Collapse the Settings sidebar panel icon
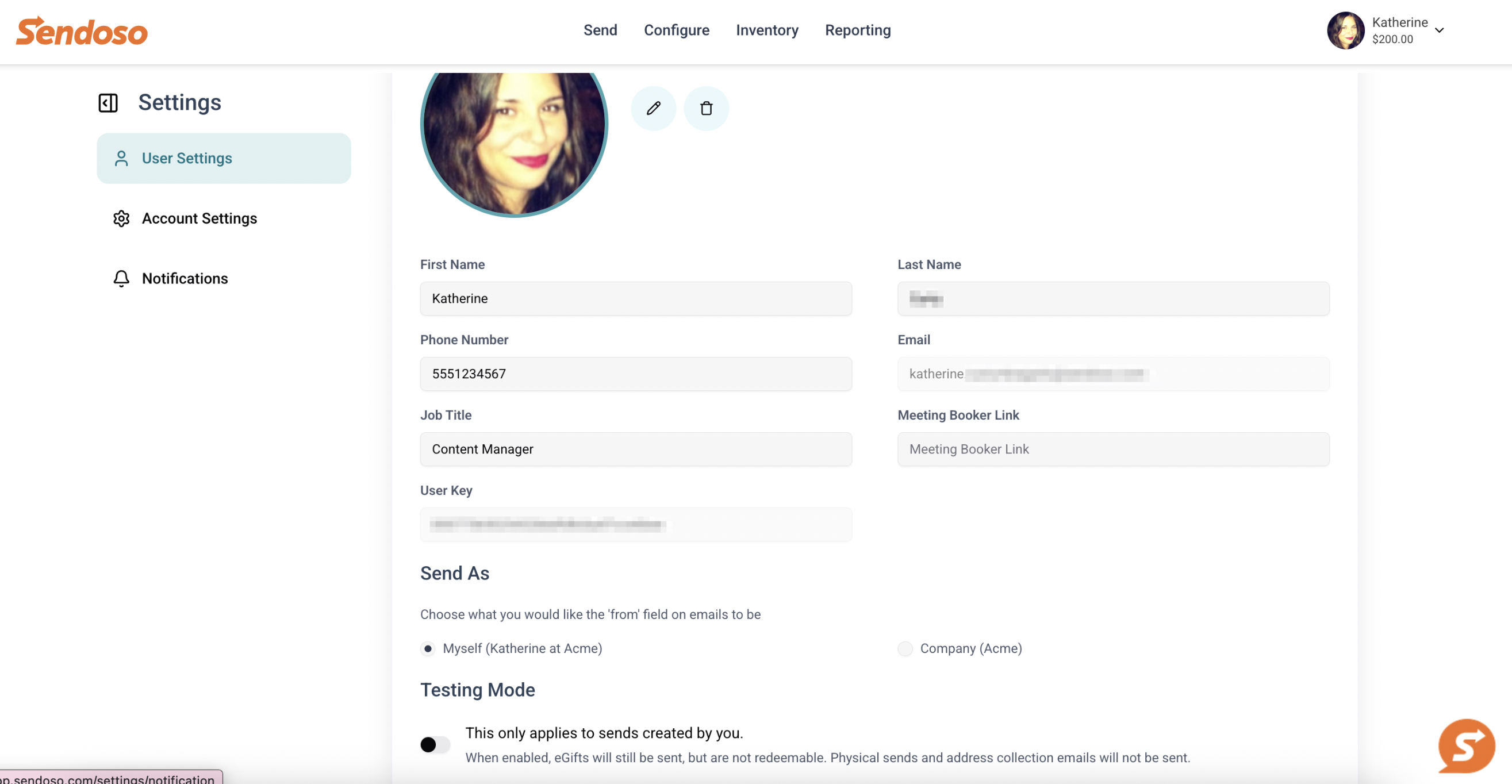Screen dimensions: 1512x784 [x=108, y=103]
